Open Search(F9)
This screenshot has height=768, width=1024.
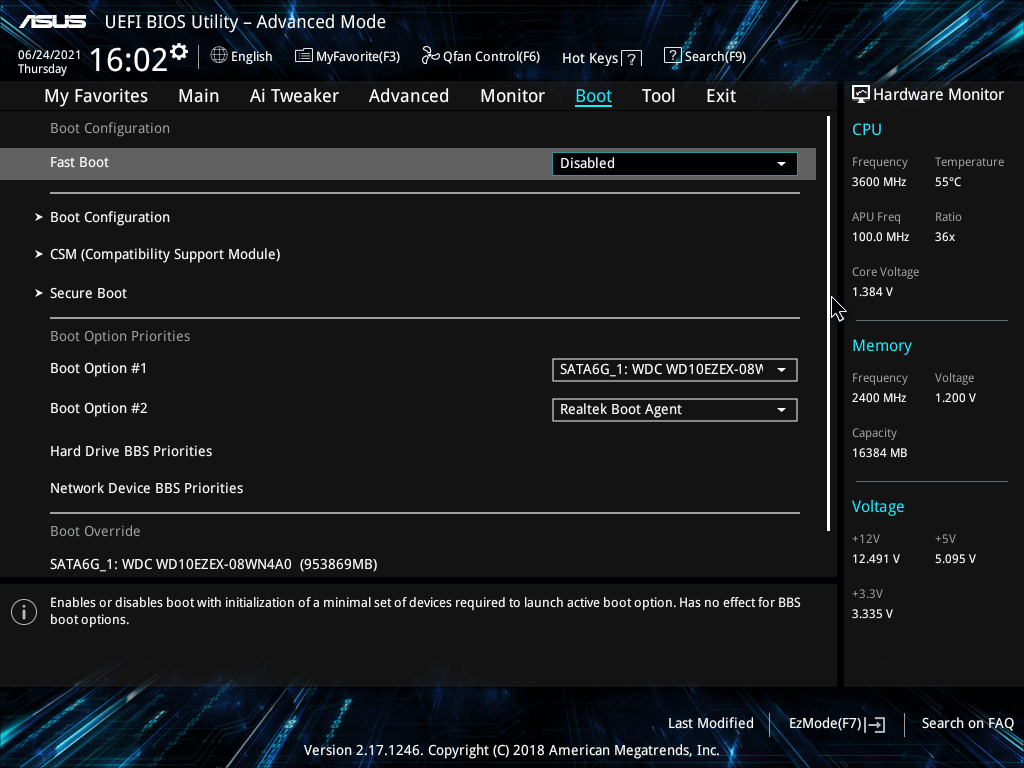[x=705, y=56]
